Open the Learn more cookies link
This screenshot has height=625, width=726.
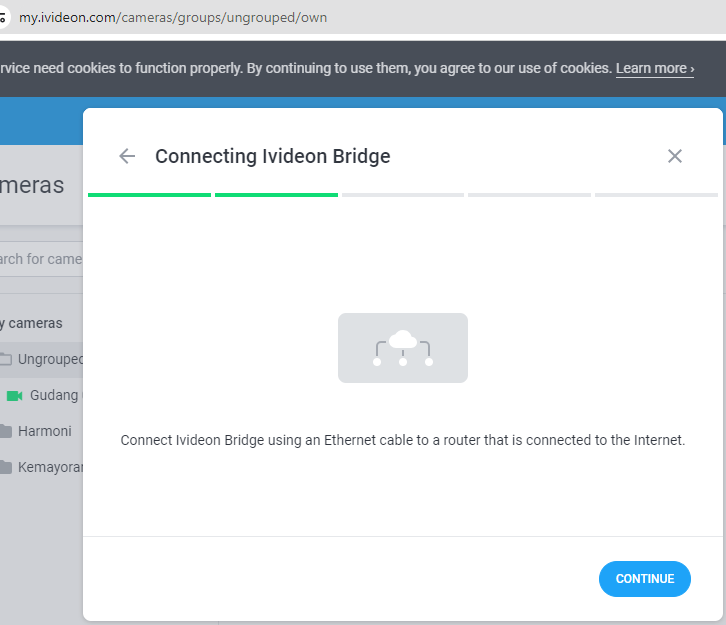click(x=655, y=68)
